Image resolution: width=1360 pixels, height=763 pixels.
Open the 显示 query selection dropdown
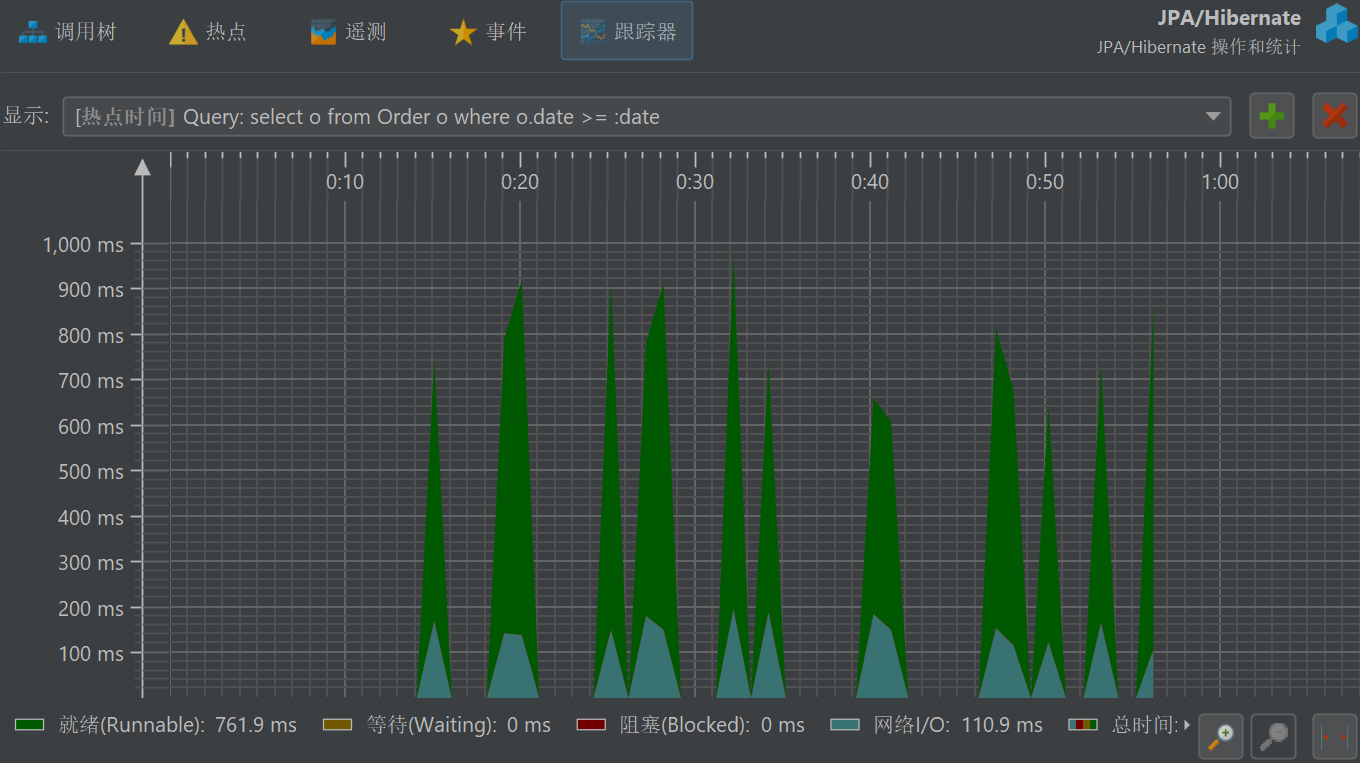tap(646, 117)
